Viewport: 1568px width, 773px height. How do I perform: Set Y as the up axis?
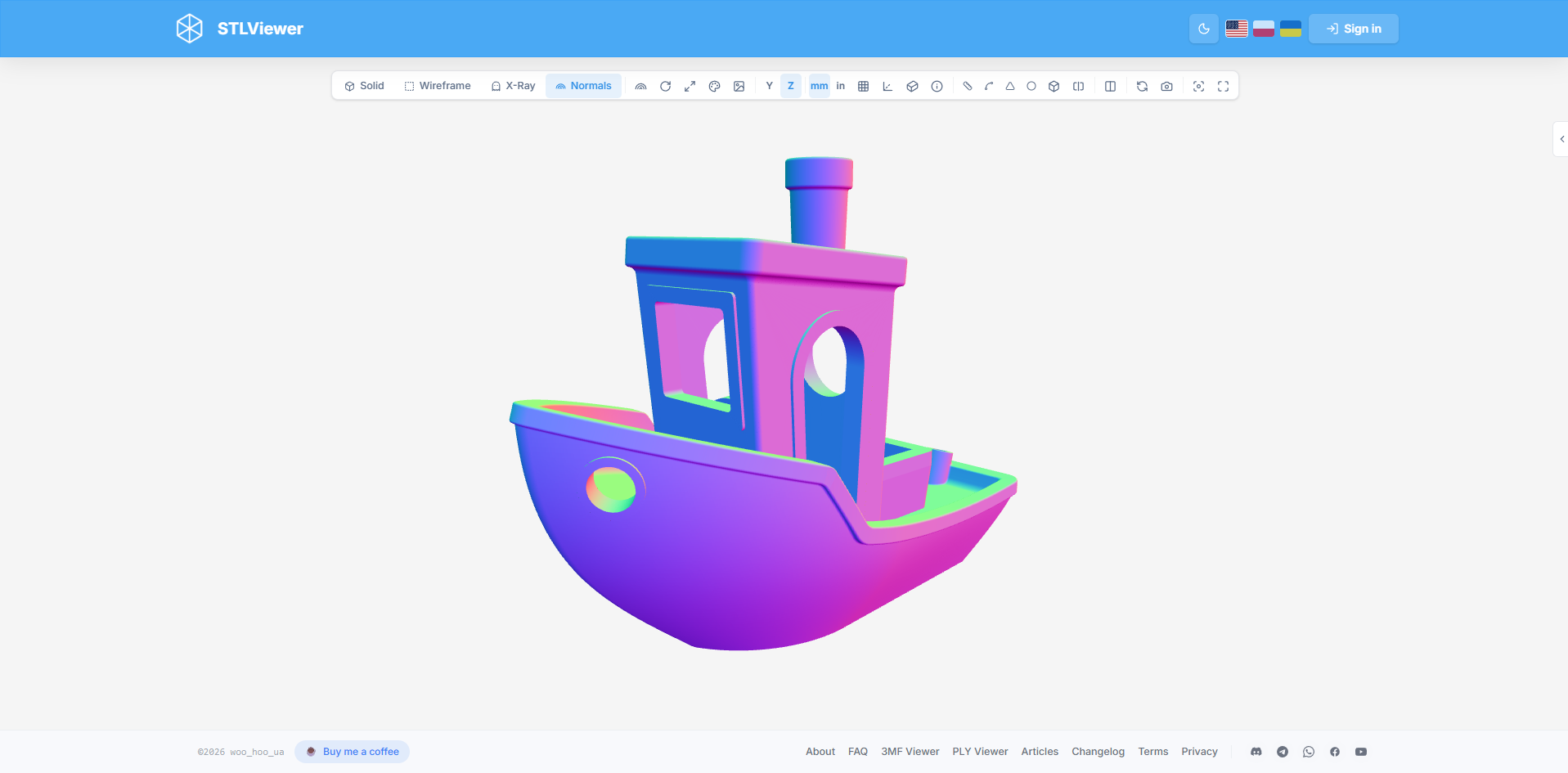(x=769, y=86)
